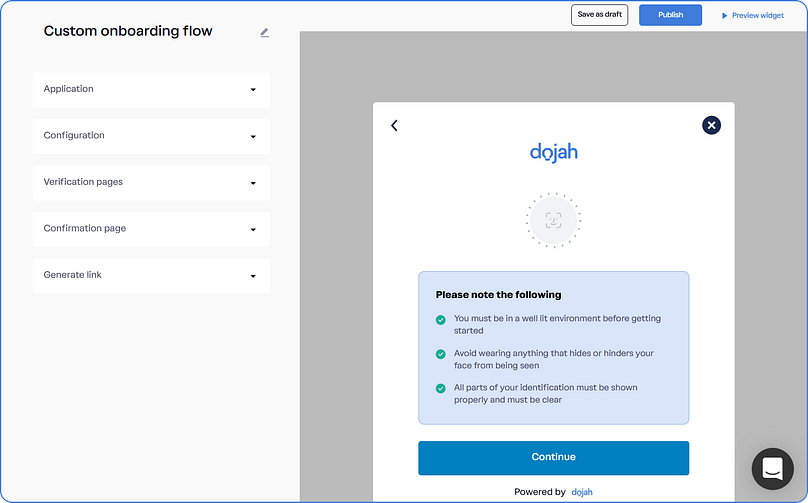Expand the Generate link arrow
The image size is (808, 503).
(253, 276)
